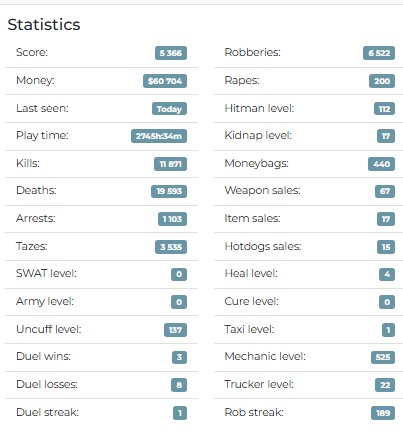This screenshot has width=403, height=433.
Task: Select the Hitman level value 112
Action: tap(384, 109)
